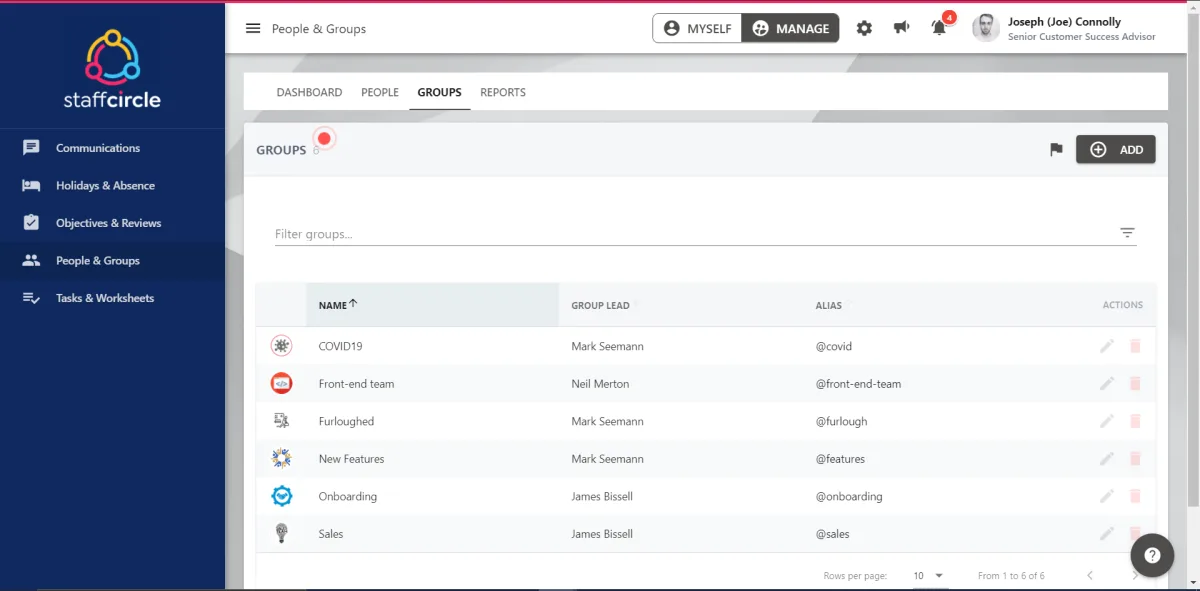Viewport: 1200px width, 591px height.
Task: Click the @onboarding alias
Action: point(849,496)
